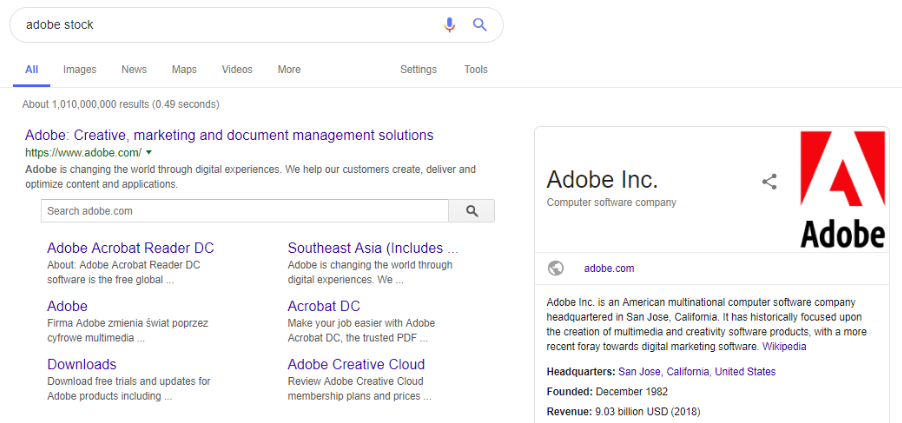This screenshot has height=423, width=902.
Task: Follow the Wikipedia link in the description
Action: point(784,346)
